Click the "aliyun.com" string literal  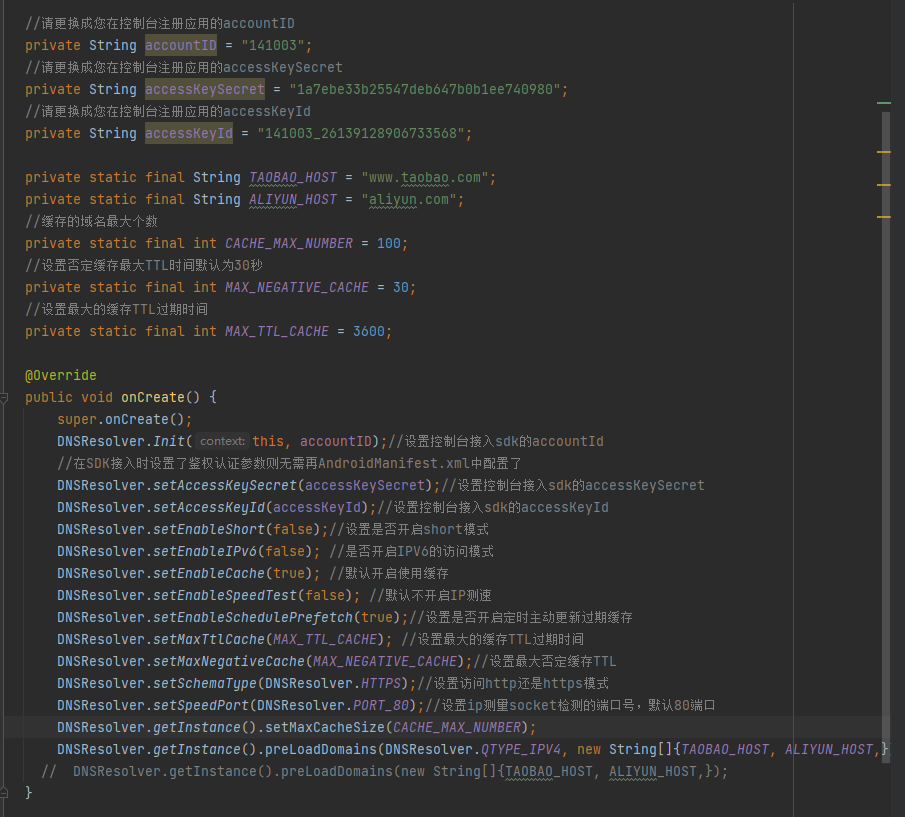point(409,199)
